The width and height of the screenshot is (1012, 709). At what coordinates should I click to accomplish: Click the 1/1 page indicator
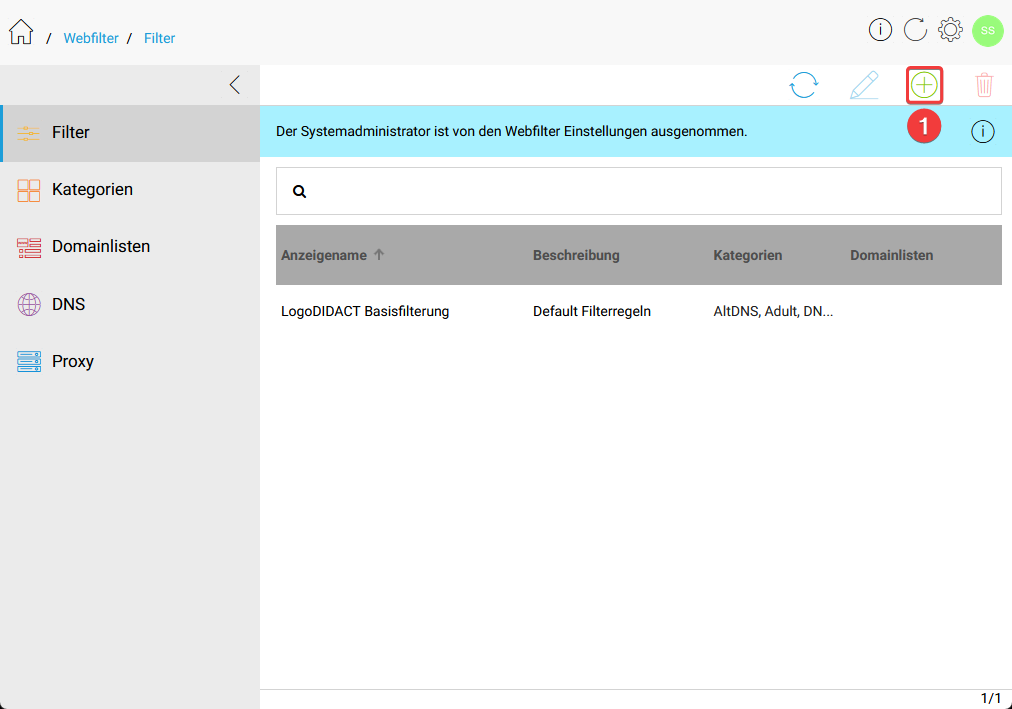[x=991, y=698]
